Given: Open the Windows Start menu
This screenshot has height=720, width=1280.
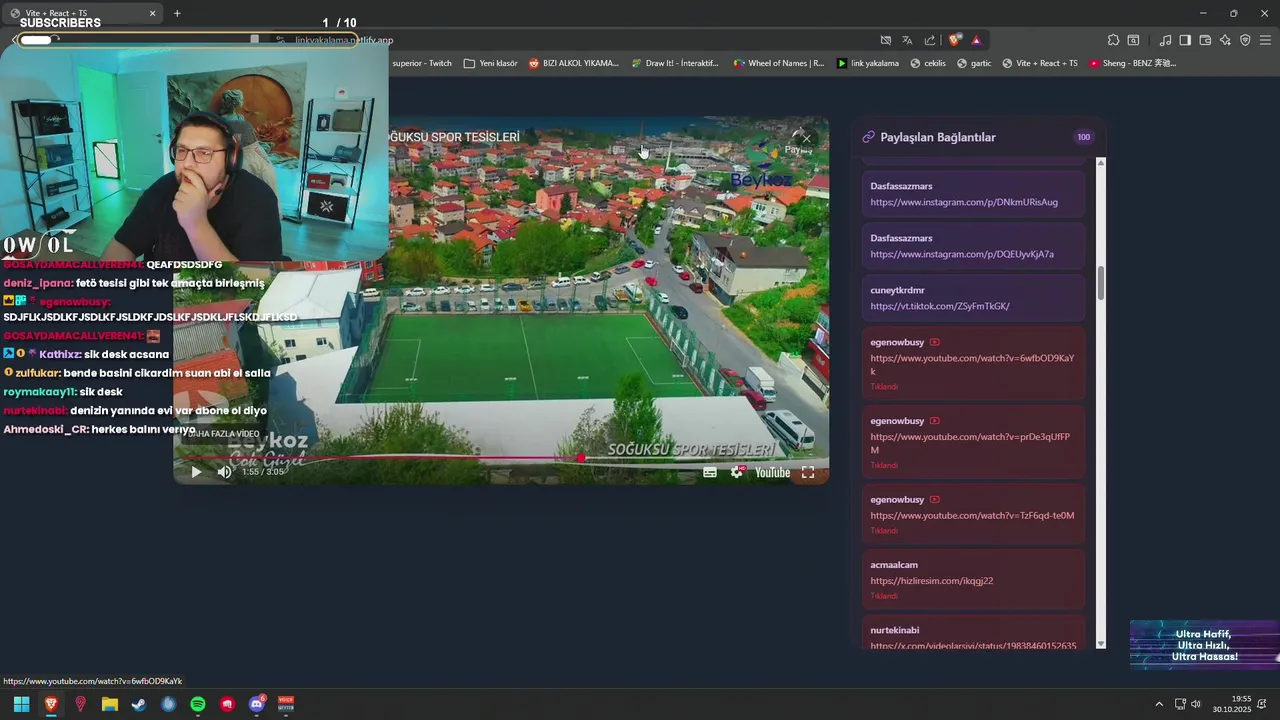Looking at the screenshot, I should tap(21, 704).
